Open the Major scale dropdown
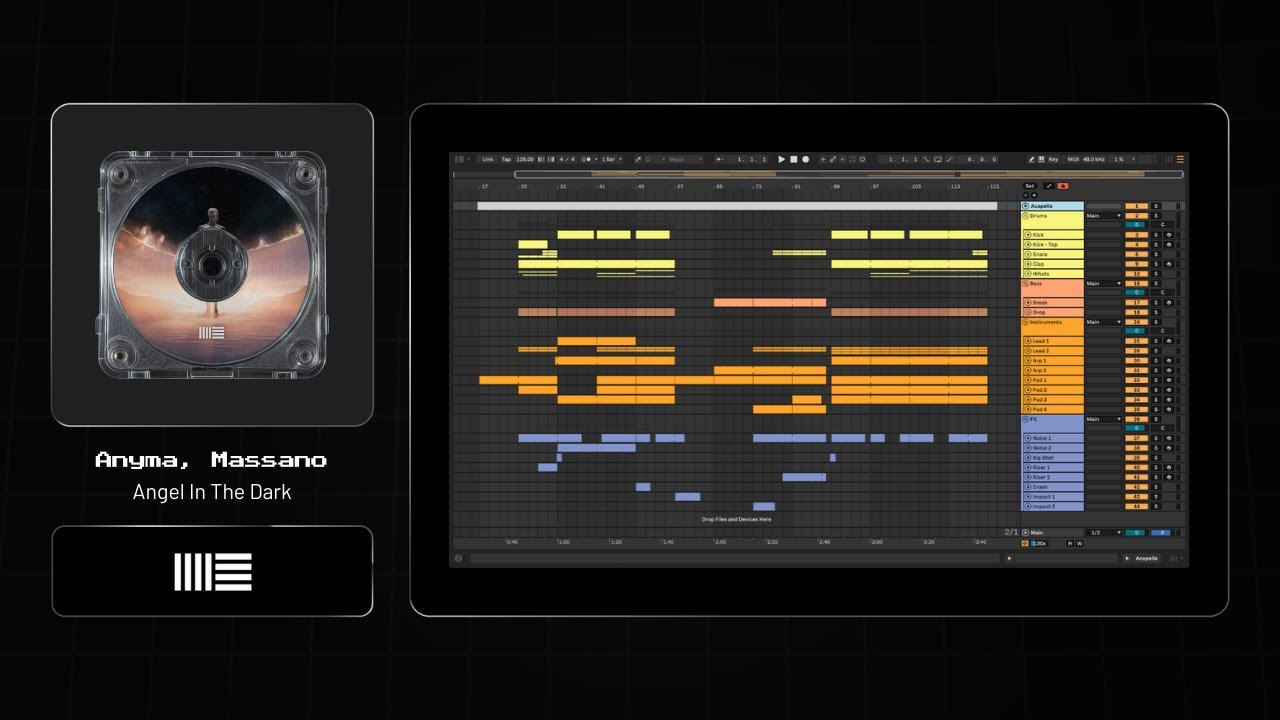Viewport: 1280px width, 720px height. (x=685, y=159)
